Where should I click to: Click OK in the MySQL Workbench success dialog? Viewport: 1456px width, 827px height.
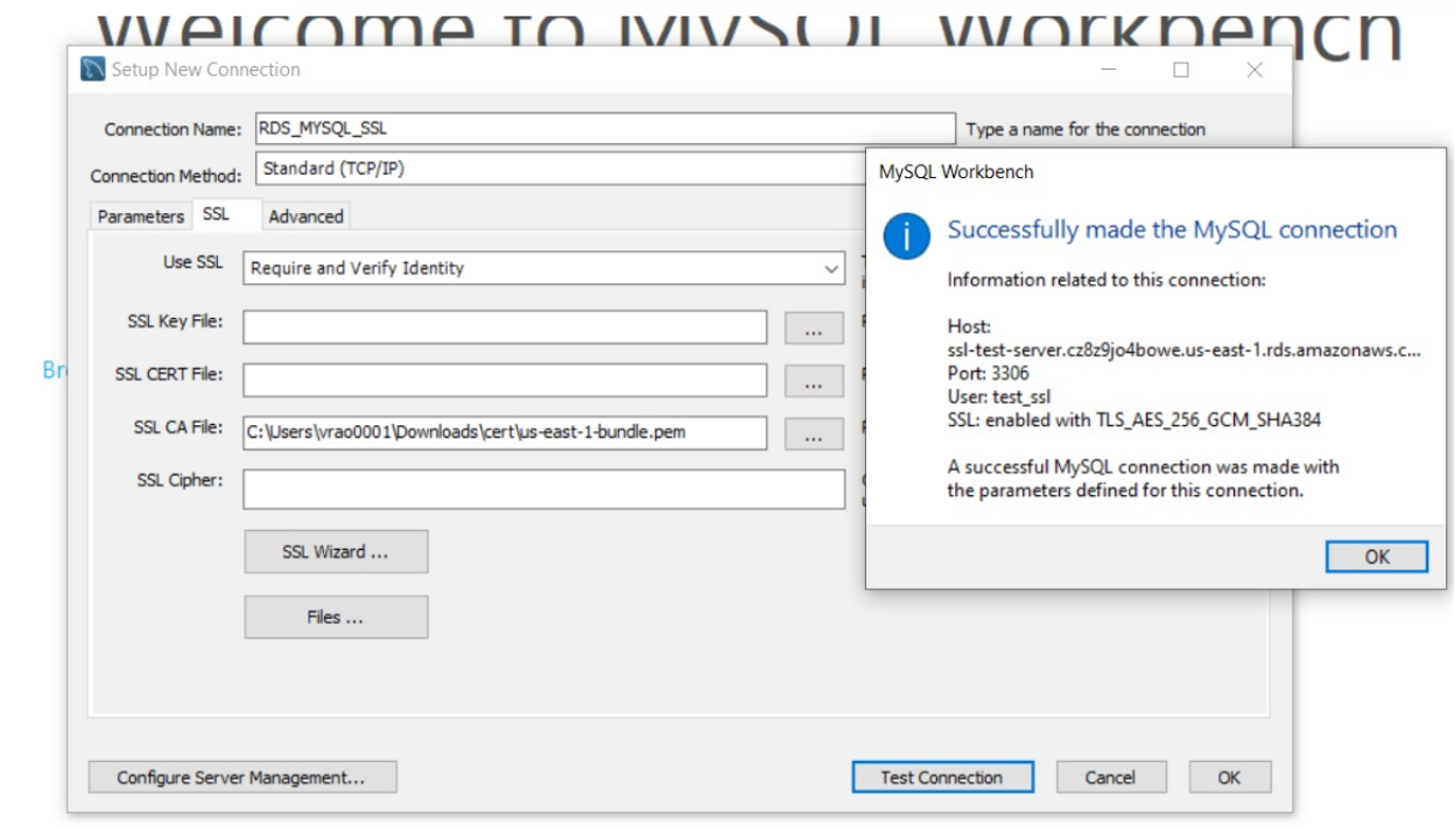click(1376, 557)
